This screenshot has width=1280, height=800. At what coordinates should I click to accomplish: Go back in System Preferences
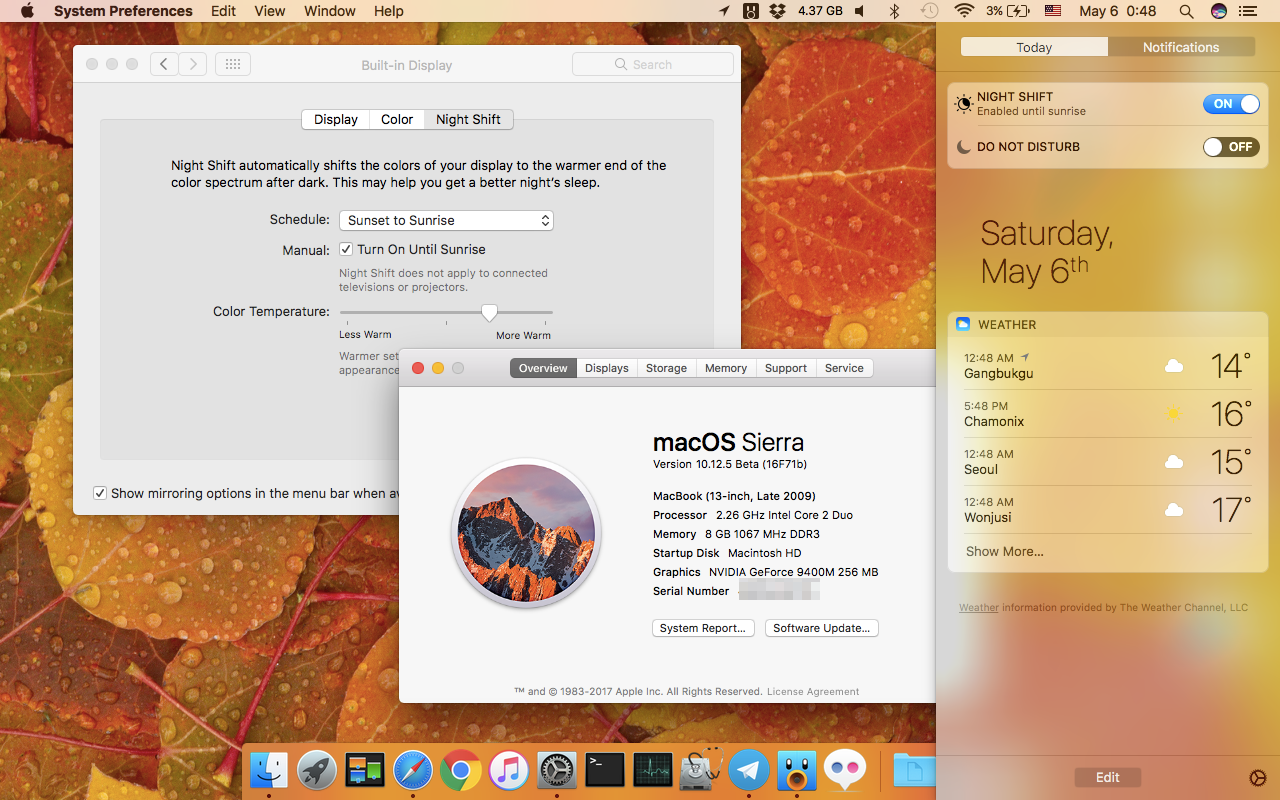point(164,64)
